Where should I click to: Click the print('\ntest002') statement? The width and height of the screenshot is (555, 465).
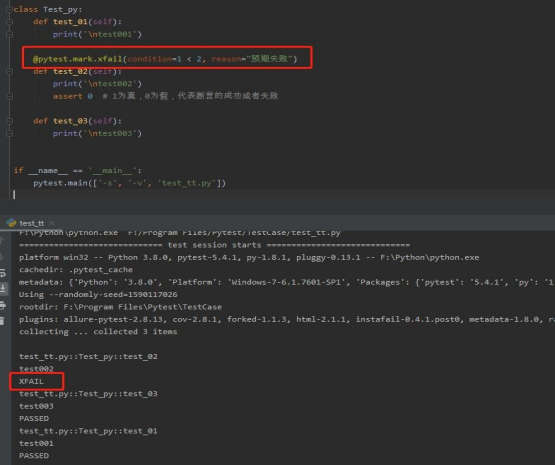[x=97, y=84]
